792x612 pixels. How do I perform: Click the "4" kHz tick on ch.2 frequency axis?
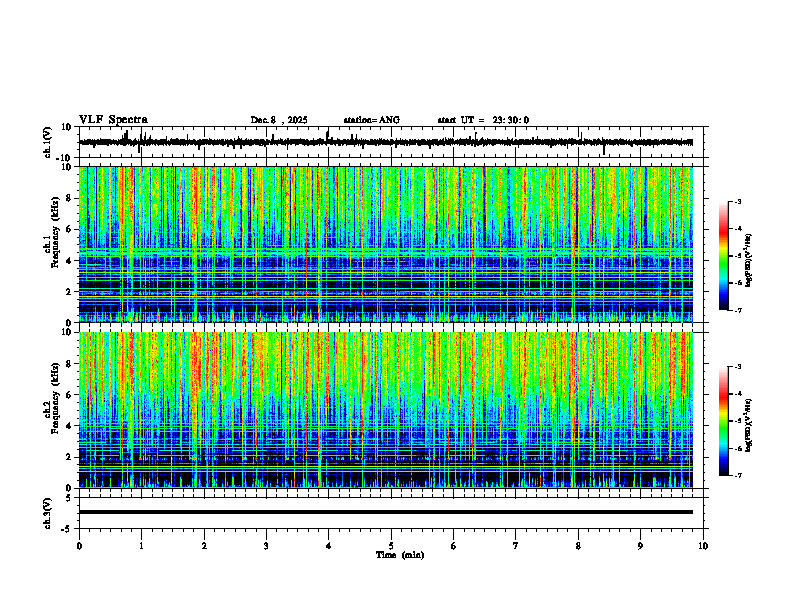[69, 426]
